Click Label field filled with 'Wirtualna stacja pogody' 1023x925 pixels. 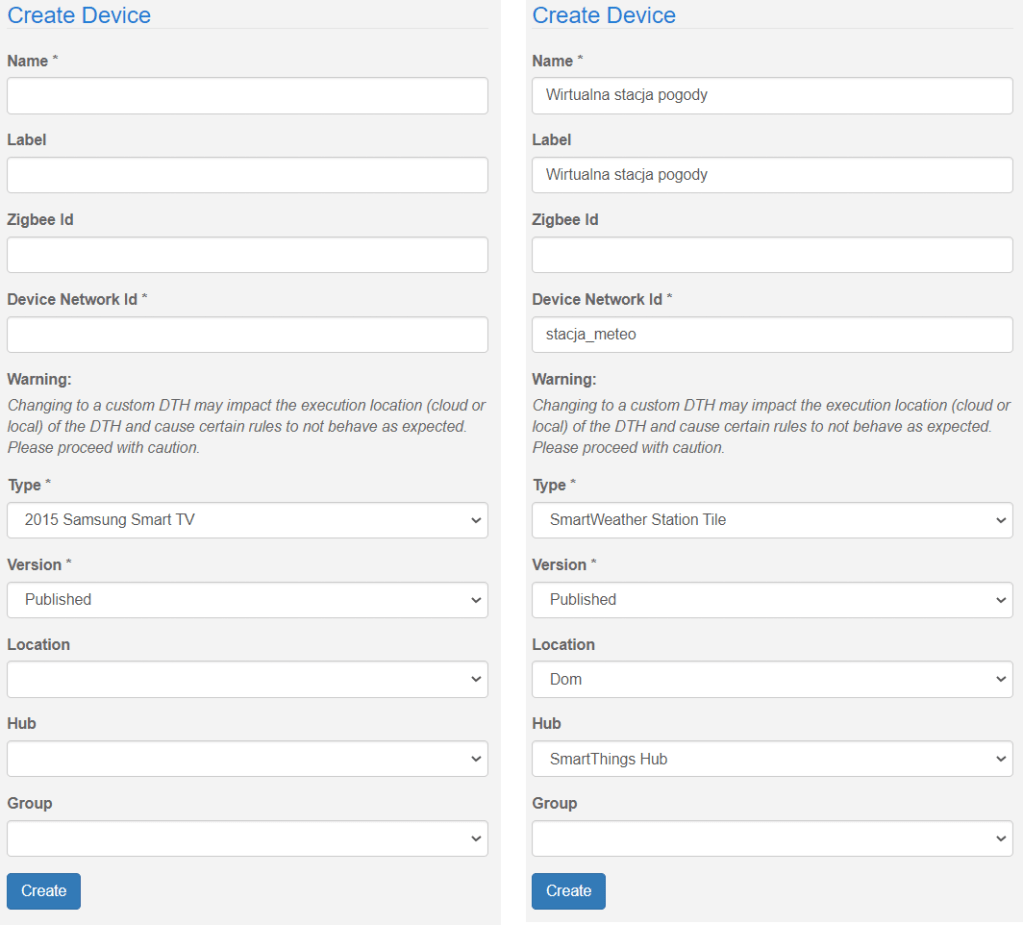point(772,175)
